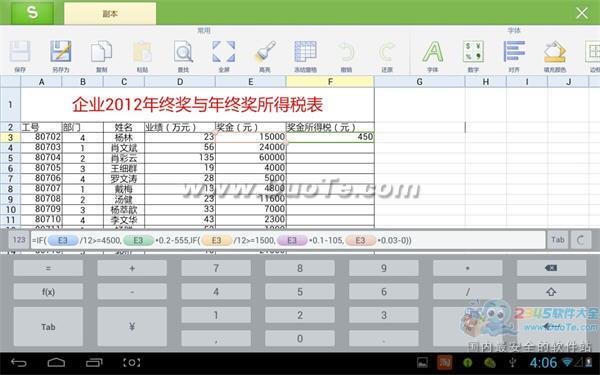Tap the green S app logo
Image resolution: width=600 pixels, height=375 pixels.
tap(32, 12)
